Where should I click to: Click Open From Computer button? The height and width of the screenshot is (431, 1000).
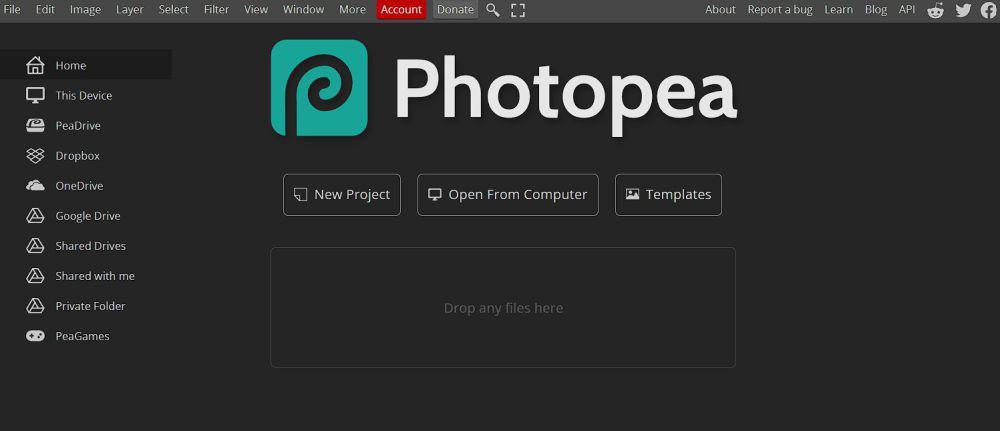[x=508, y=194]
